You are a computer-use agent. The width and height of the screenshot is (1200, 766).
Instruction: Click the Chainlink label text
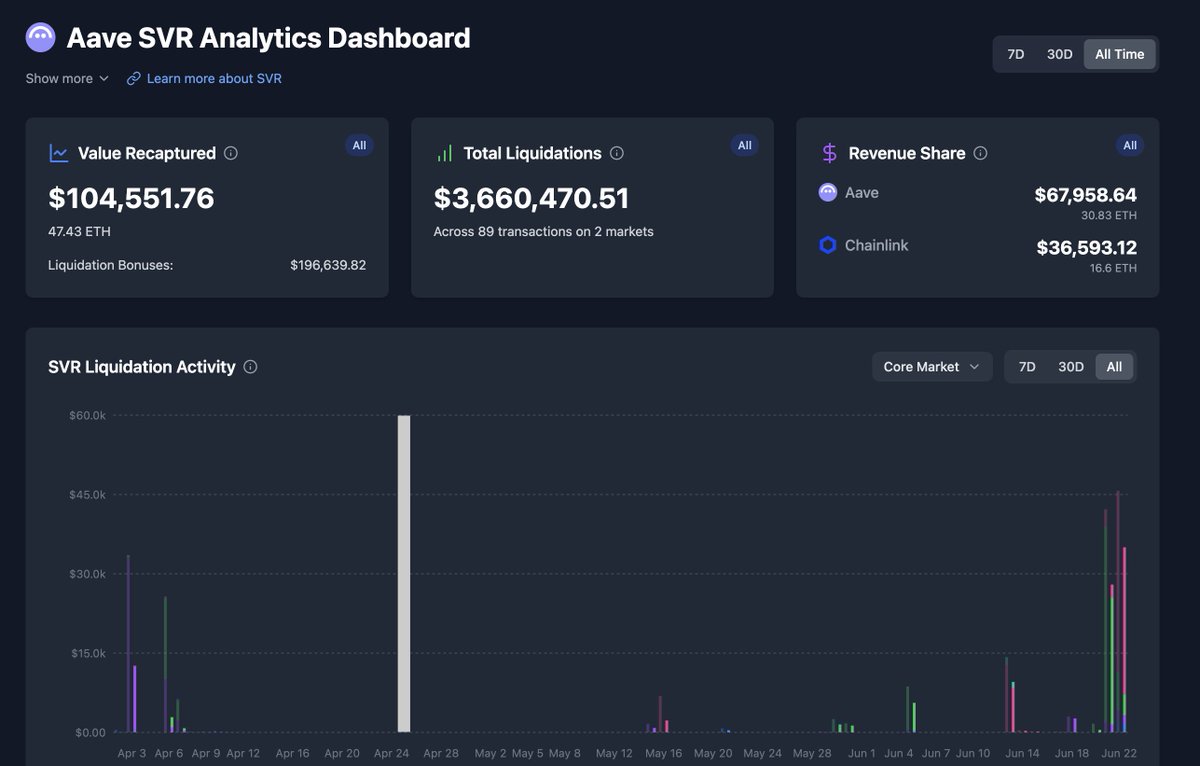[x=877, y=245]
